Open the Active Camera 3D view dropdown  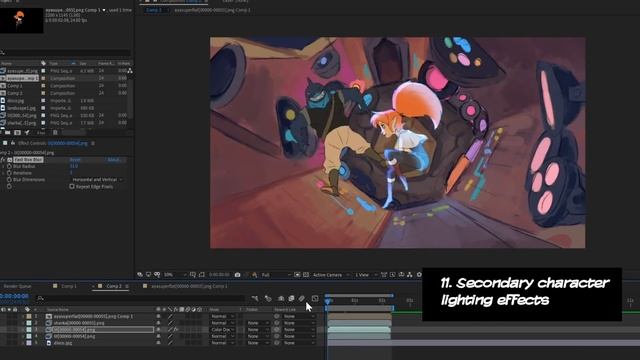click(x=331, y=275)
